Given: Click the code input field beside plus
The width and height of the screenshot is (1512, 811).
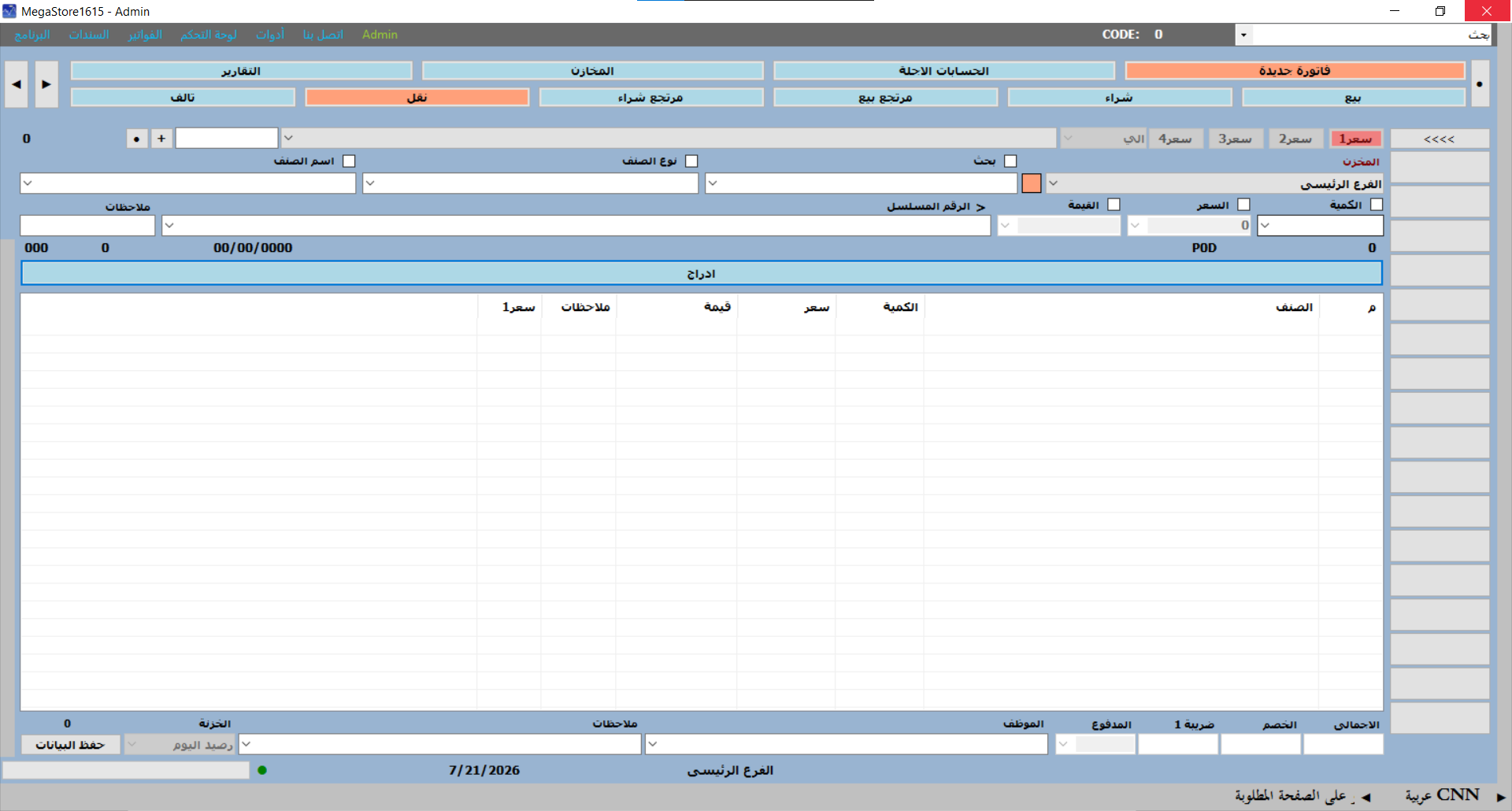Looking at the screenshot, I should point(227,139).
